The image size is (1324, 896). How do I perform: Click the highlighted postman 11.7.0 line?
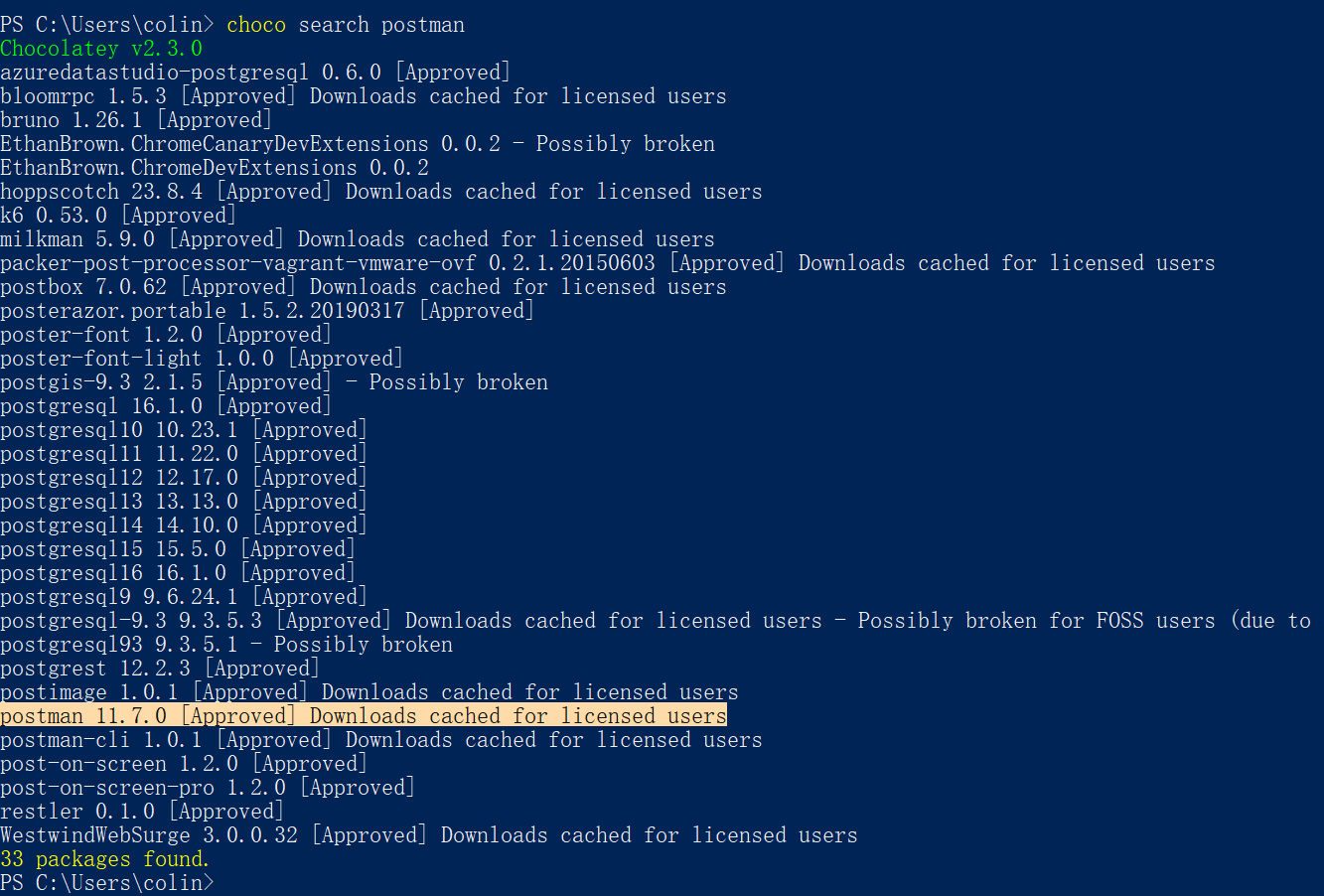(x=363, y=716)
